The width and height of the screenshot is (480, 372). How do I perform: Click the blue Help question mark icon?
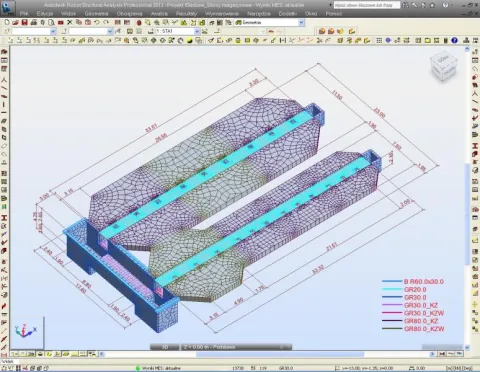tap(454, 40)
